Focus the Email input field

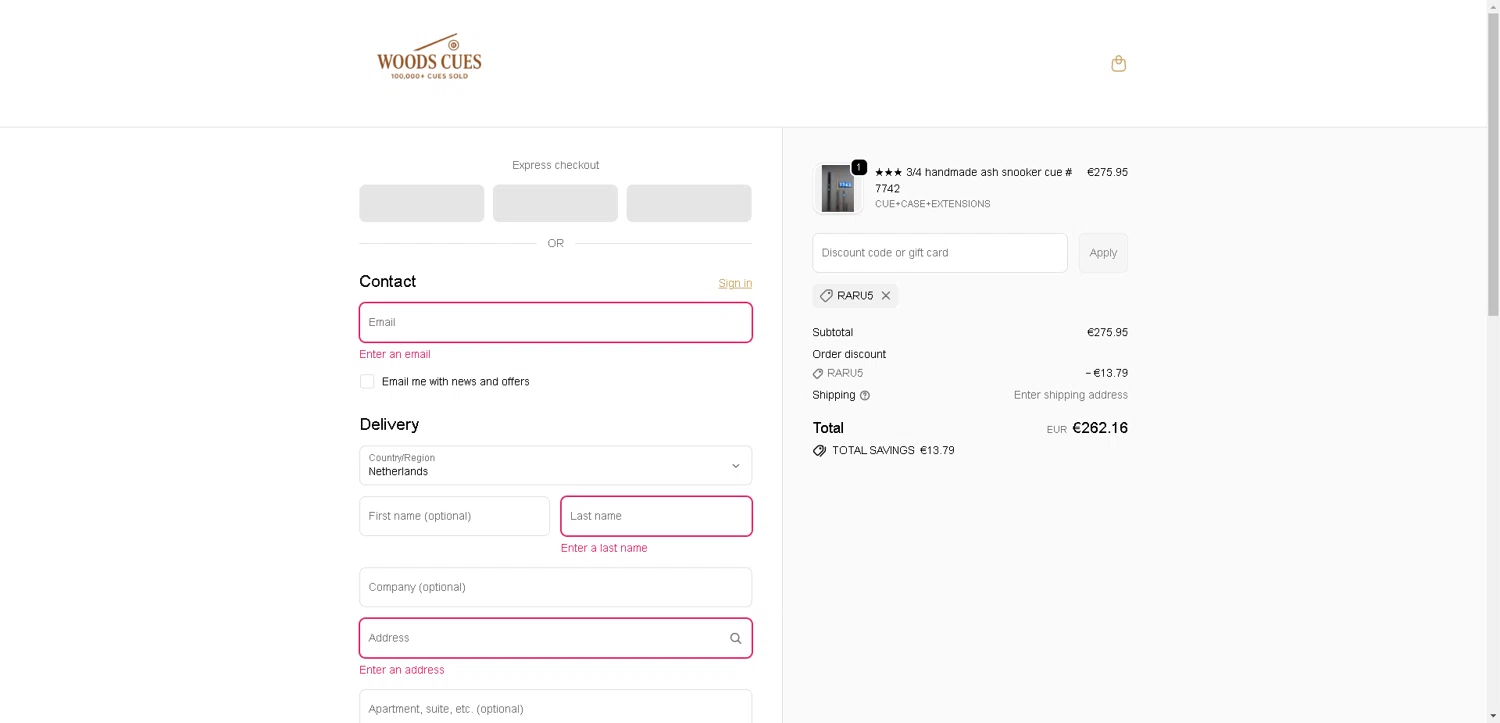click(556, 322)
